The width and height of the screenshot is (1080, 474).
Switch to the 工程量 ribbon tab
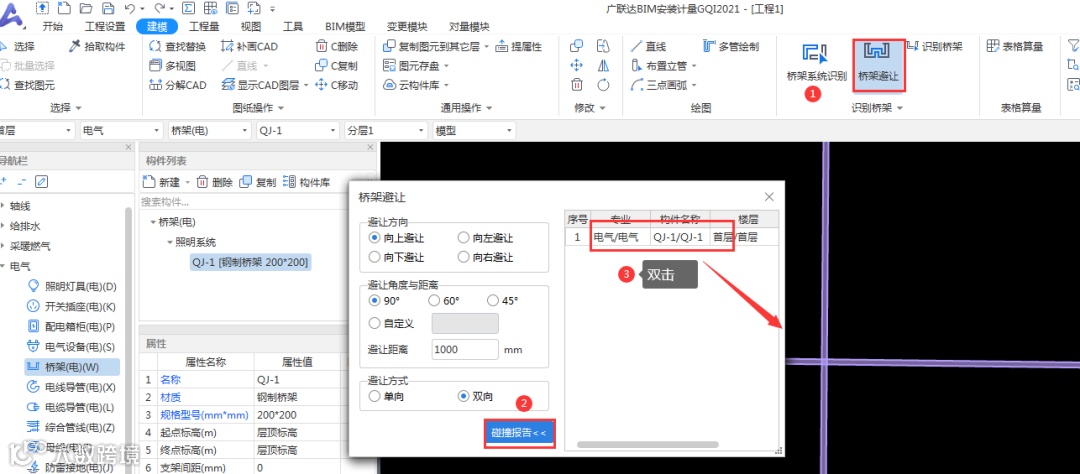[204, 27]
